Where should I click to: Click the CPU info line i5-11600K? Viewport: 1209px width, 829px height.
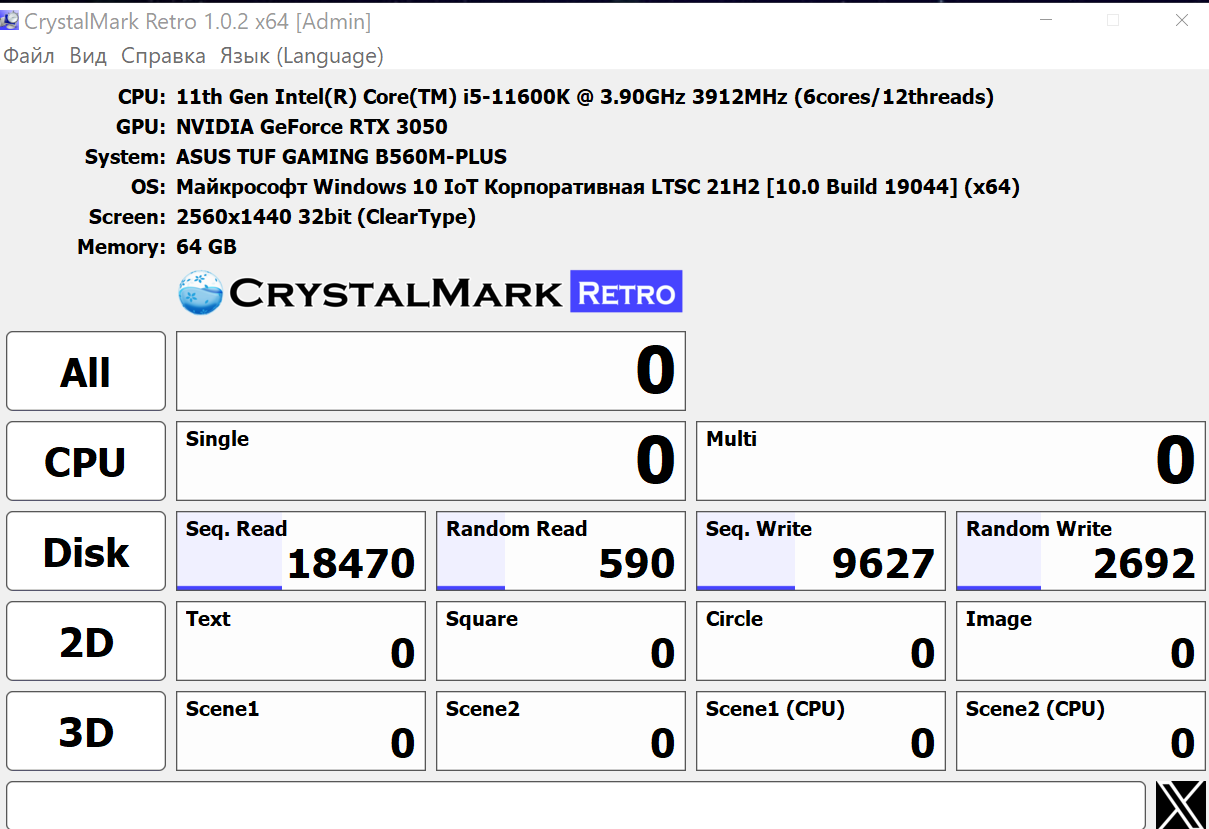coord(585,97)
